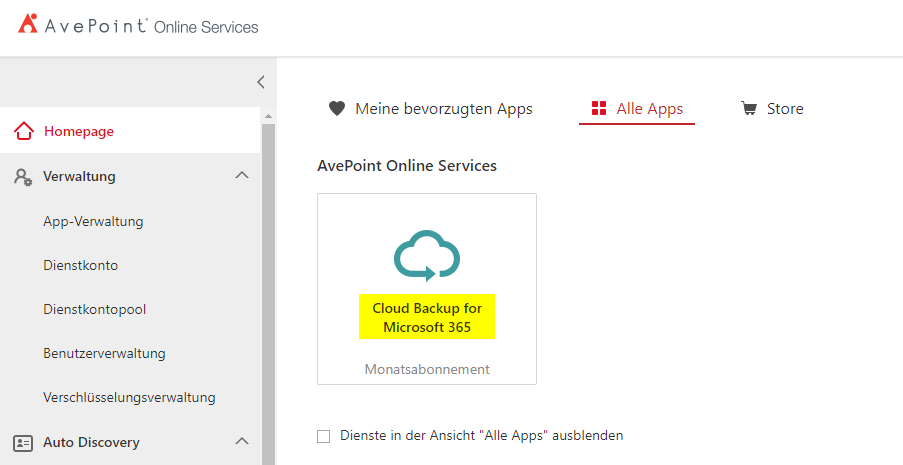This screenshot has height=465, width=903.
Task: Collapse the left sidebar with the chevron
Action: pyautogui.click(x=260, y=82)
